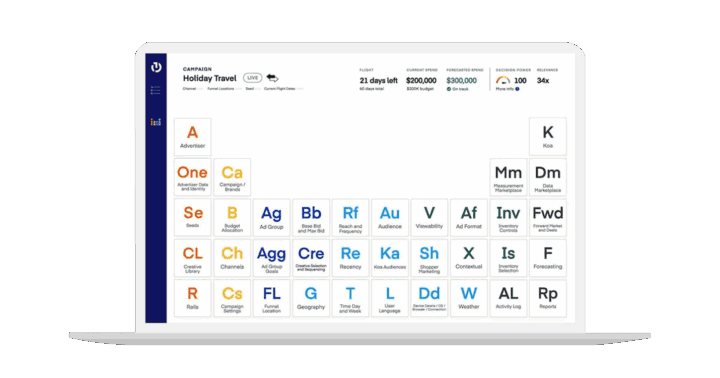Click the Rp Reports tile
This screenshot has height=378, width=720.
(548, 298)
